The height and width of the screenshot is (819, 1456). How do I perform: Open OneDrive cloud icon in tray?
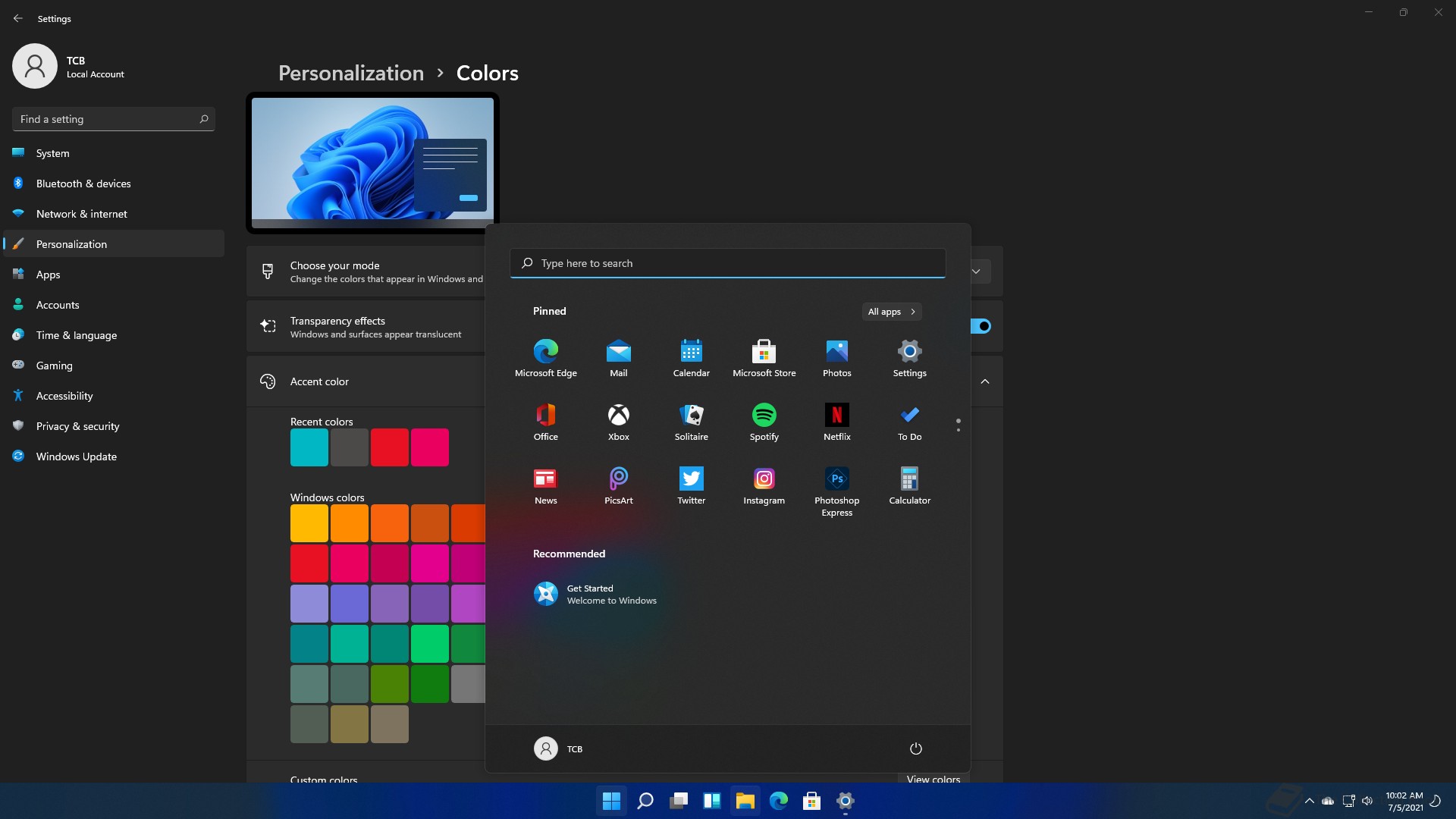(1328, 801)
